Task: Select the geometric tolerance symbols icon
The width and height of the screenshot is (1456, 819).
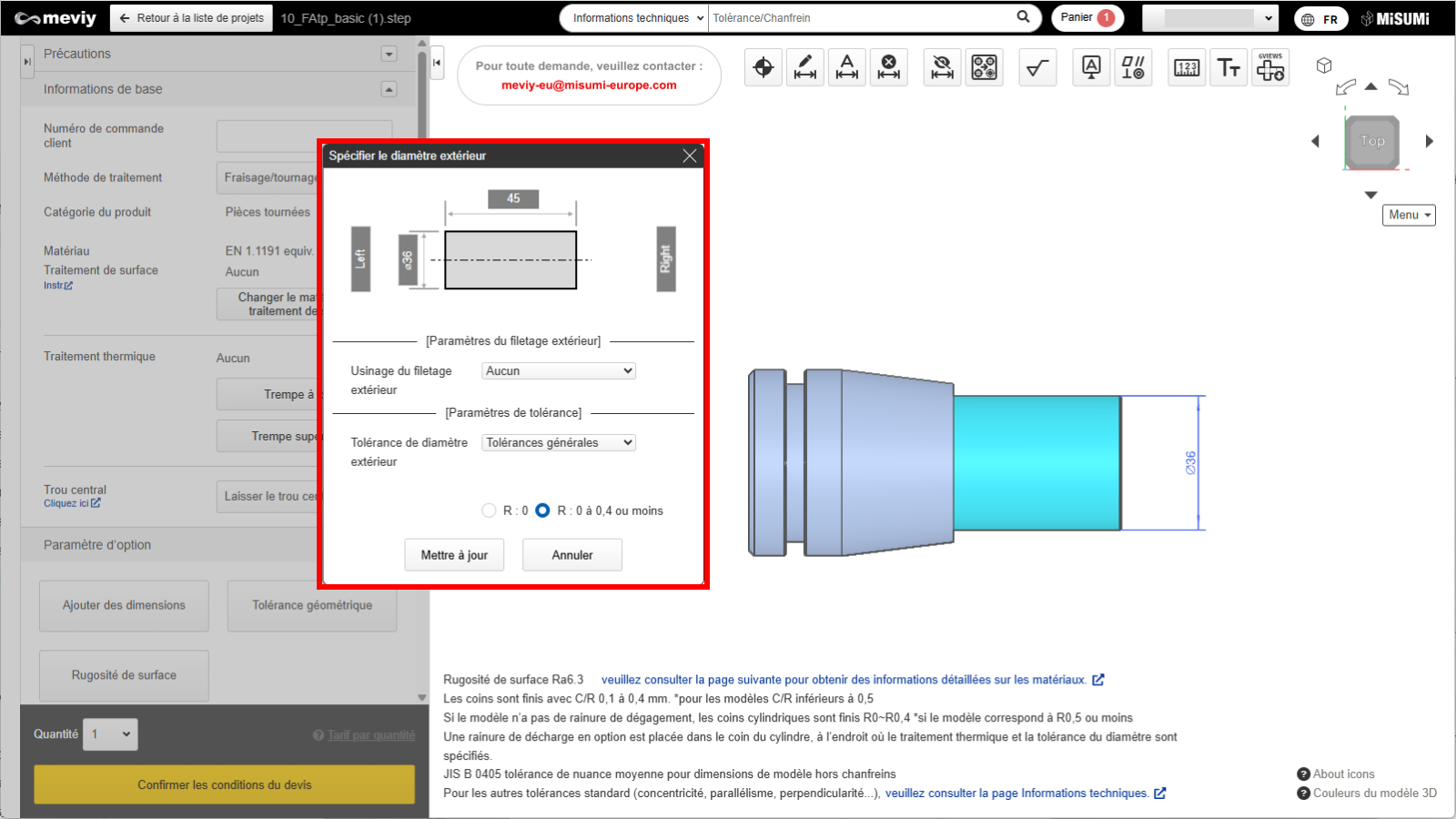Action: pyautogui.click(x=1133, y=67)
